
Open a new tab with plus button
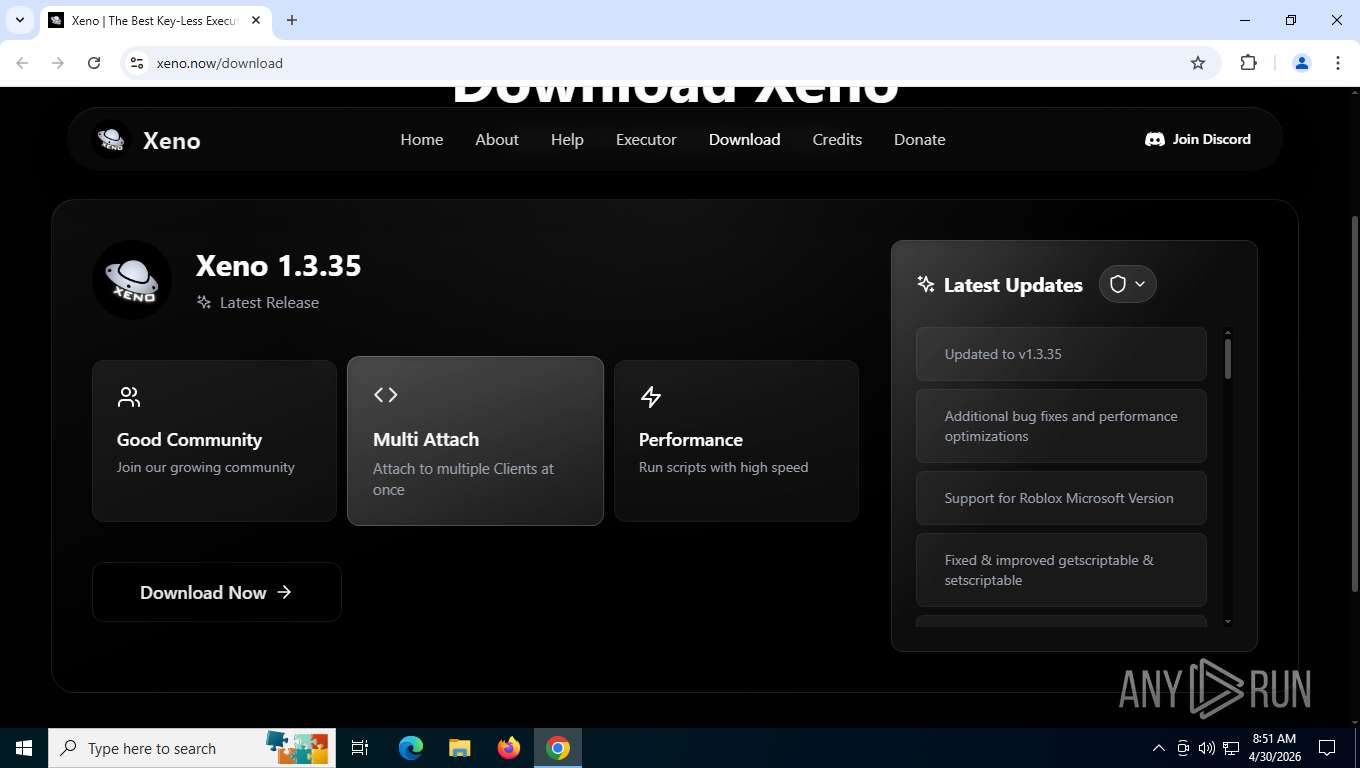pyautogui.click(x=292, y=20)
